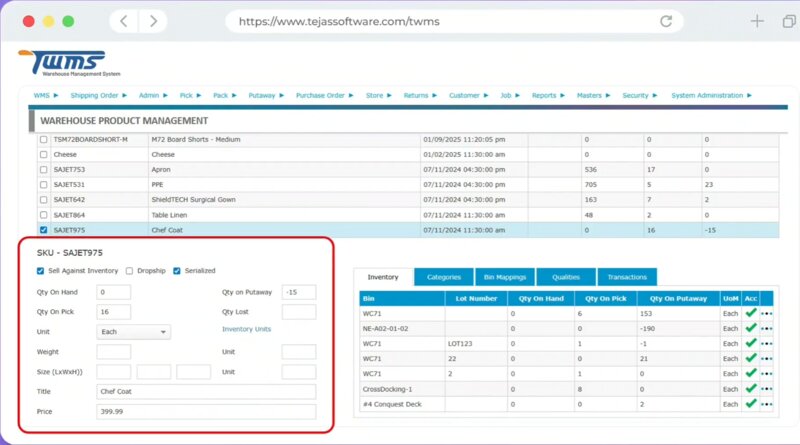Screen dimensions: 800x445
Task: Click the Inventory Units link
Action: tap(245, 330)
